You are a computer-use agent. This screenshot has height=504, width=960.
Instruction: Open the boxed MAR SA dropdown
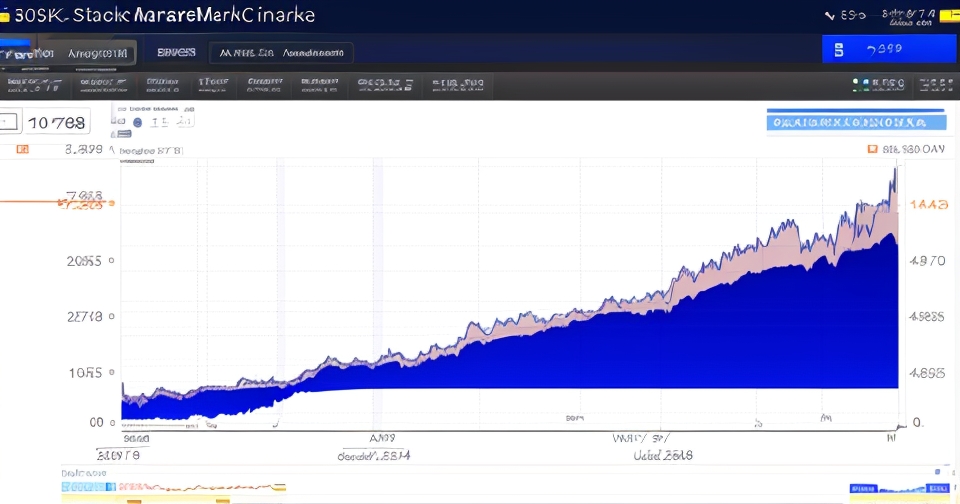281,53
